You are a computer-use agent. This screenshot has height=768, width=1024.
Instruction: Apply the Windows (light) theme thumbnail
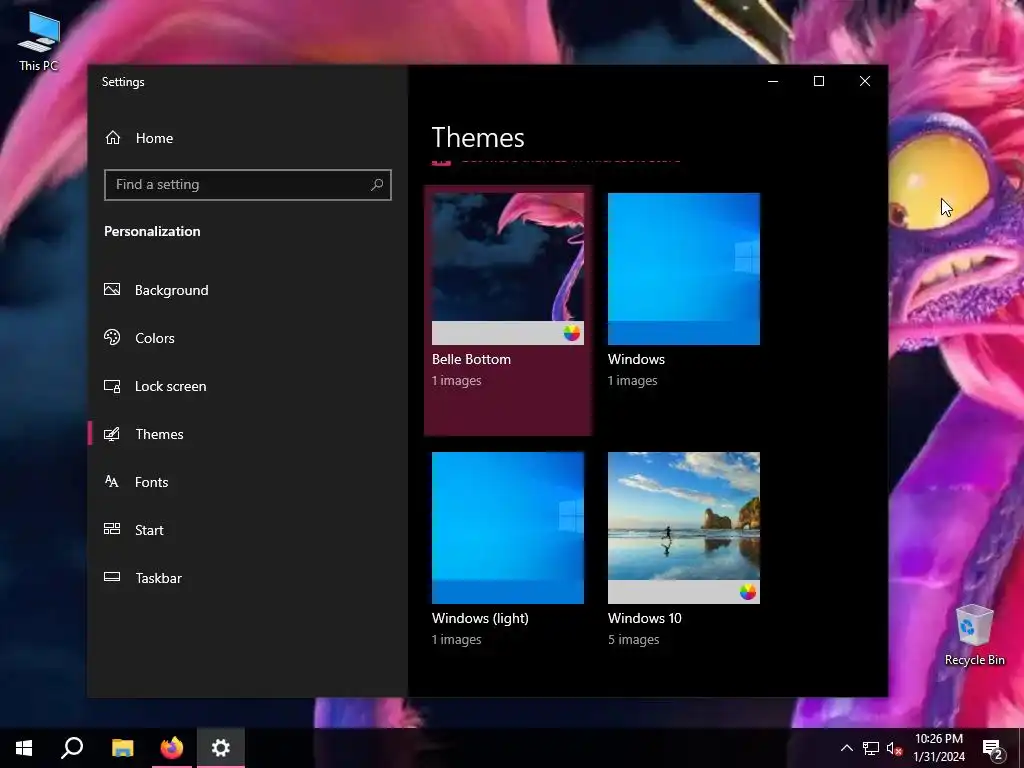coord(507,528)
